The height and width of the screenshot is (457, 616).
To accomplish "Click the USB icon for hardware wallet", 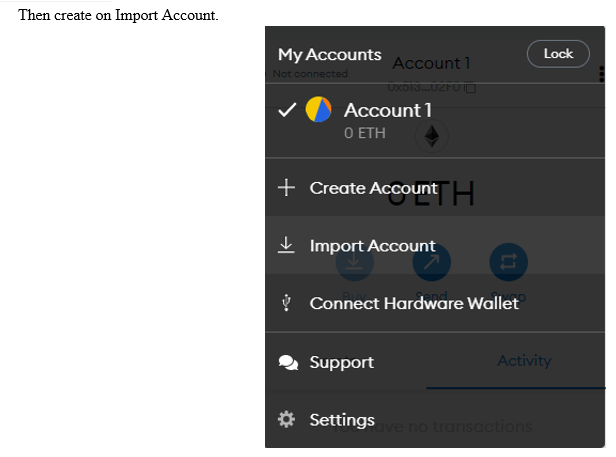I will 286,303.
